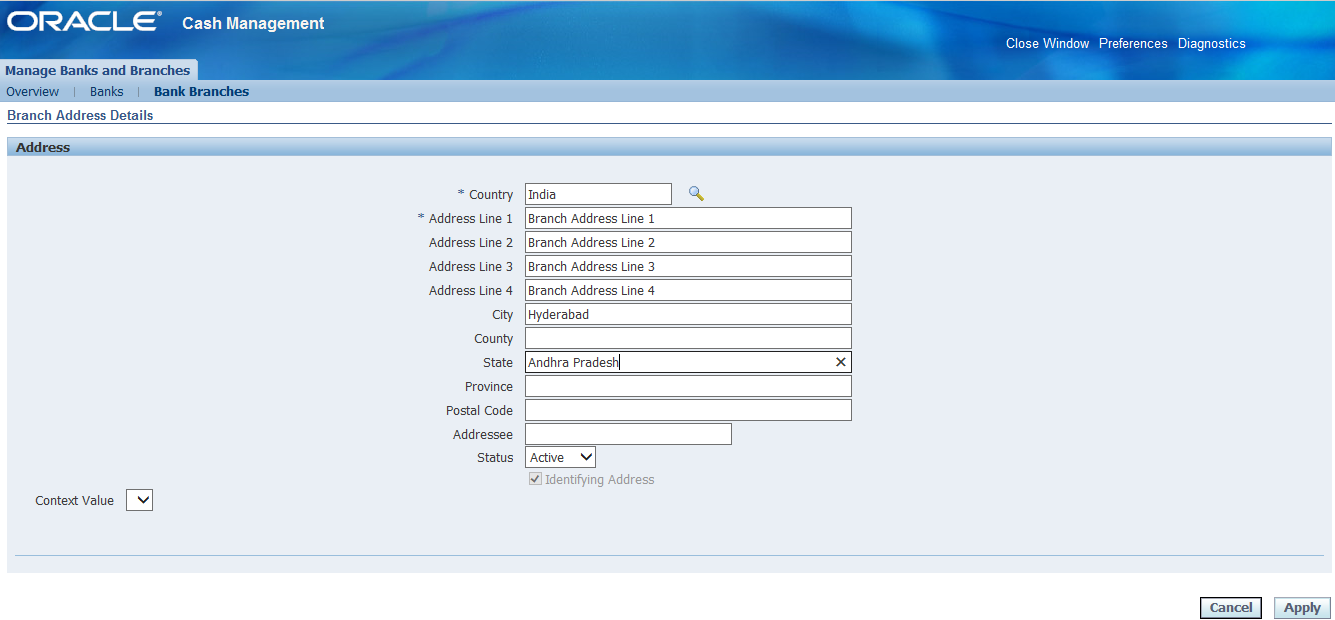
Task: Open the Diagnostics link
Action: pyautogui.click(x=1211, y=44)
